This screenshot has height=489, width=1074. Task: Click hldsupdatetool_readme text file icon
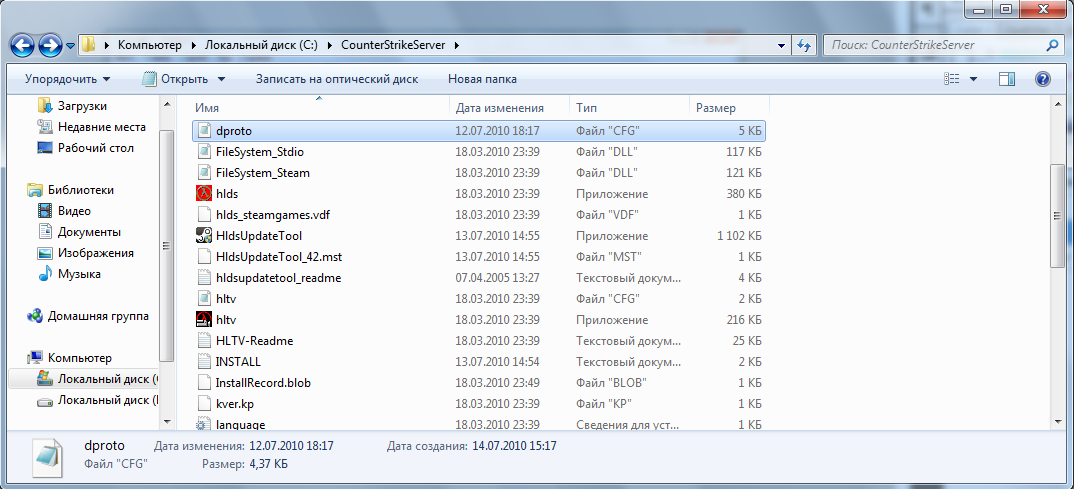coord(203,278)
